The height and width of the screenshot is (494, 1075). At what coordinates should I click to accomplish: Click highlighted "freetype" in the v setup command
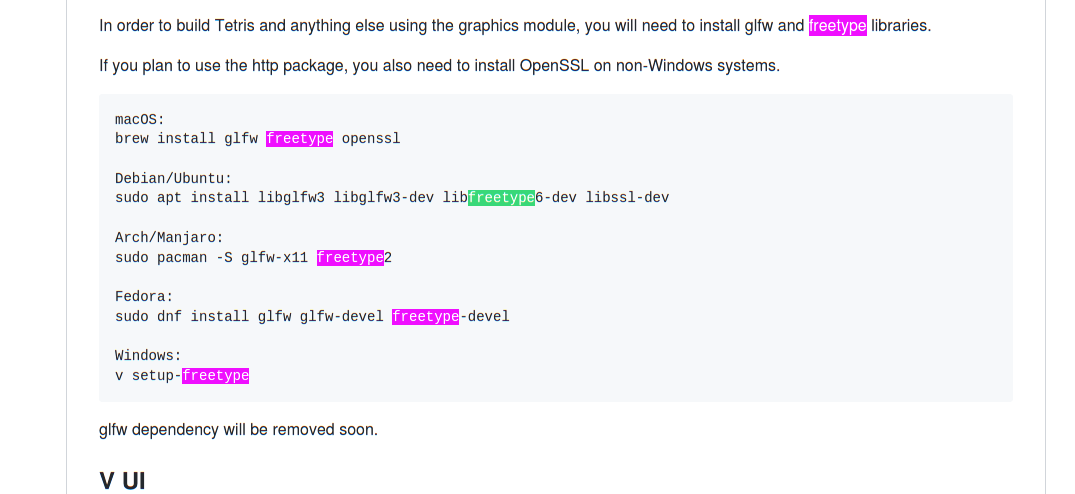coord(215,376)
